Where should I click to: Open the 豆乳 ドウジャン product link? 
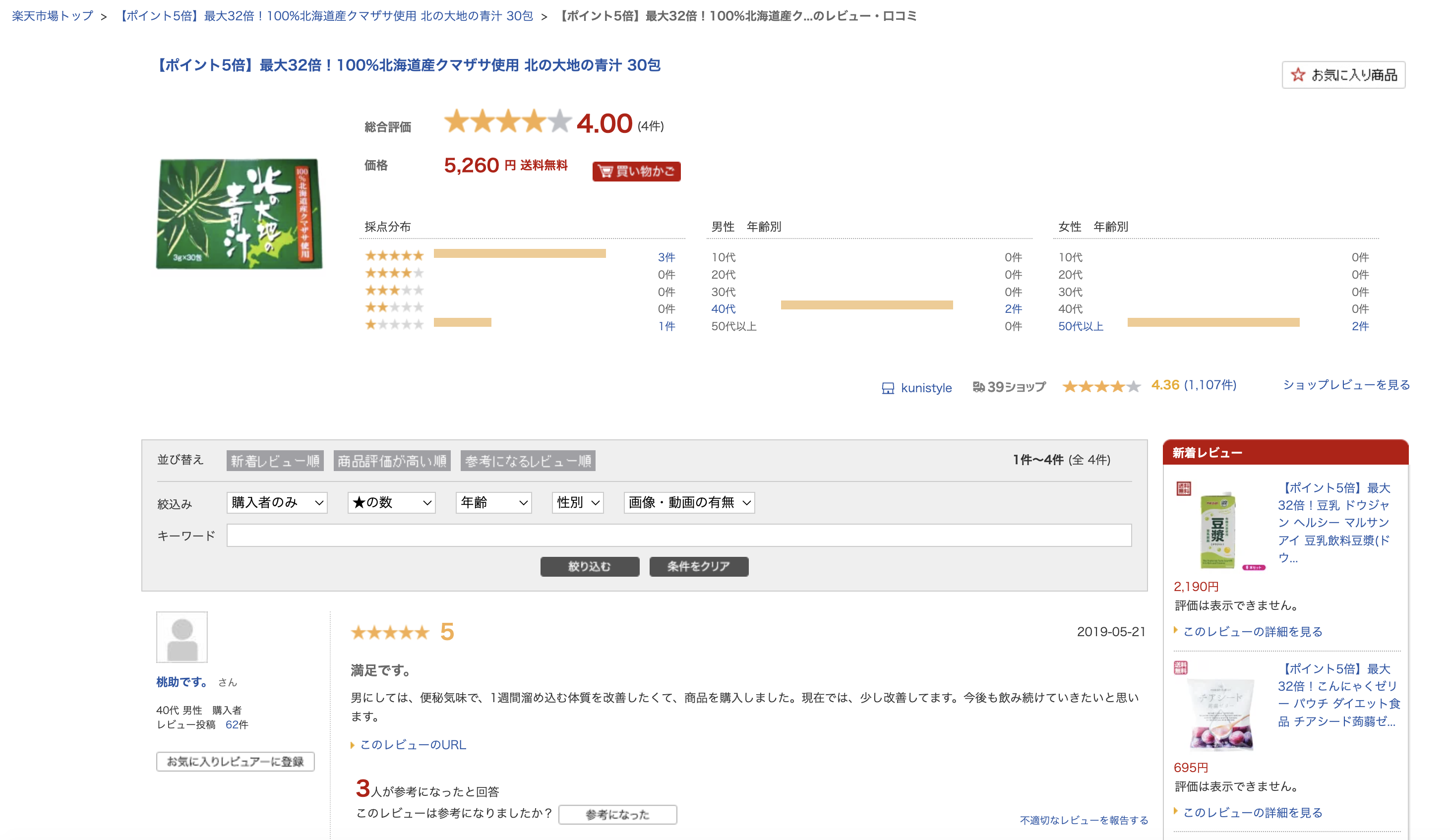click(1334, 523)
